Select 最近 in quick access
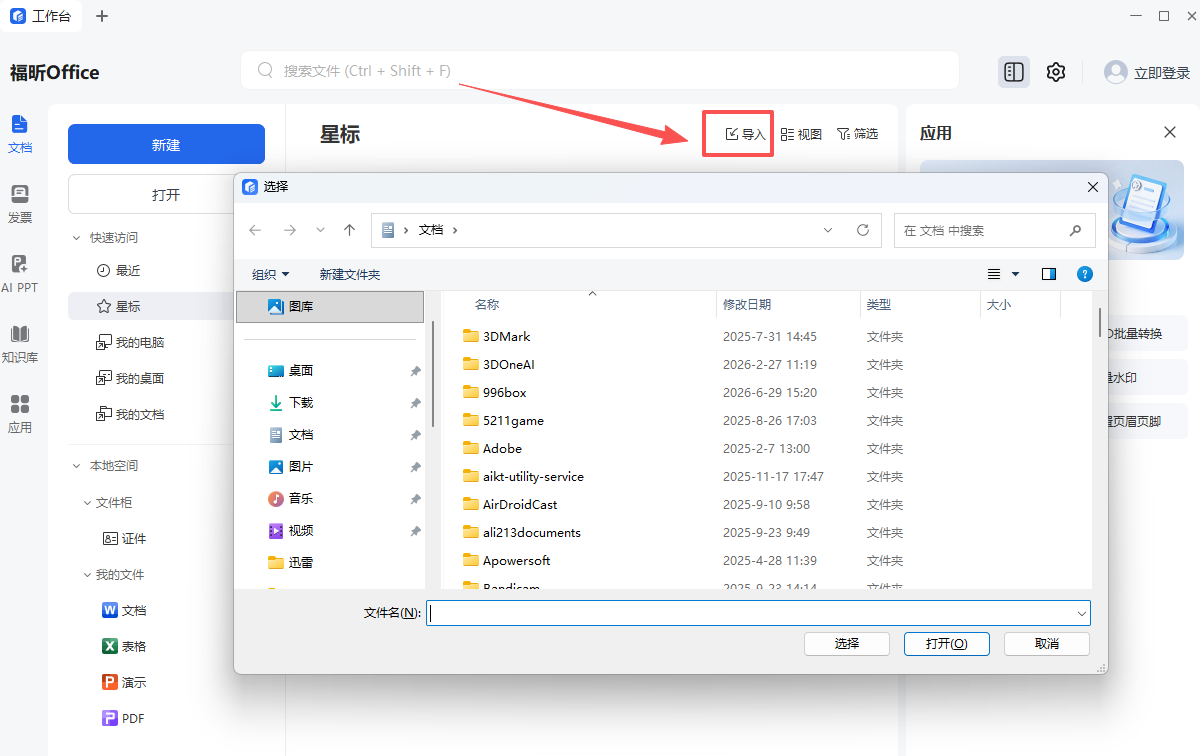1200x756 pixels. tap(118, 271)
